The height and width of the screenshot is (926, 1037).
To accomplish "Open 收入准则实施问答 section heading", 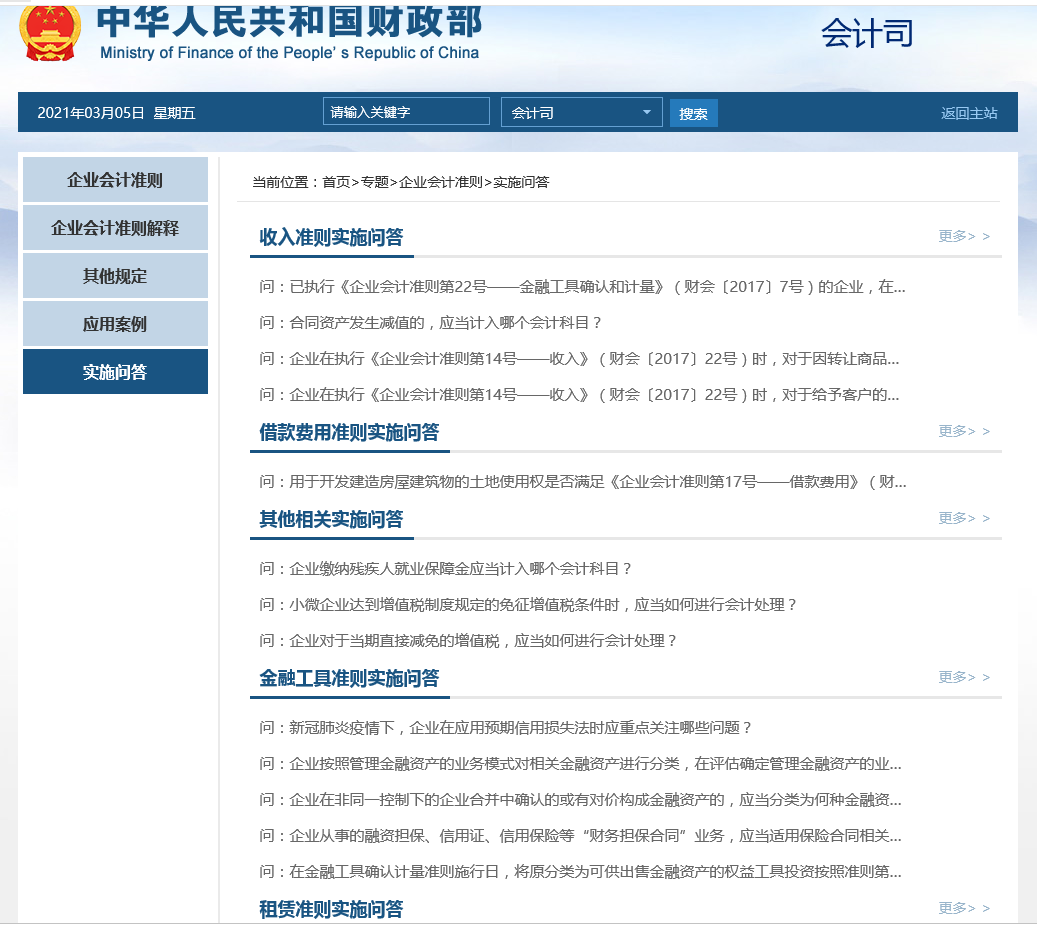I will [x=331, y=237].
